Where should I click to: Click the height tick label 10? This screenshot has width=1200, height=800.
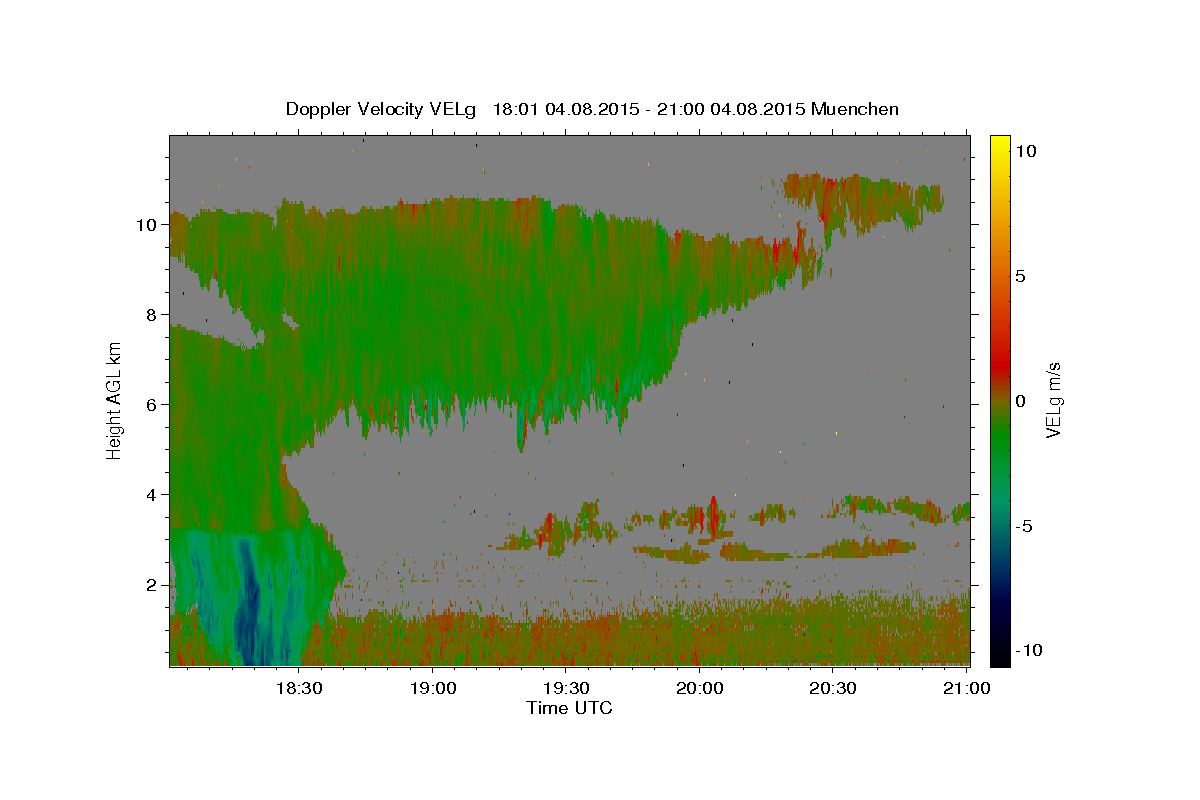pos(148,225)
